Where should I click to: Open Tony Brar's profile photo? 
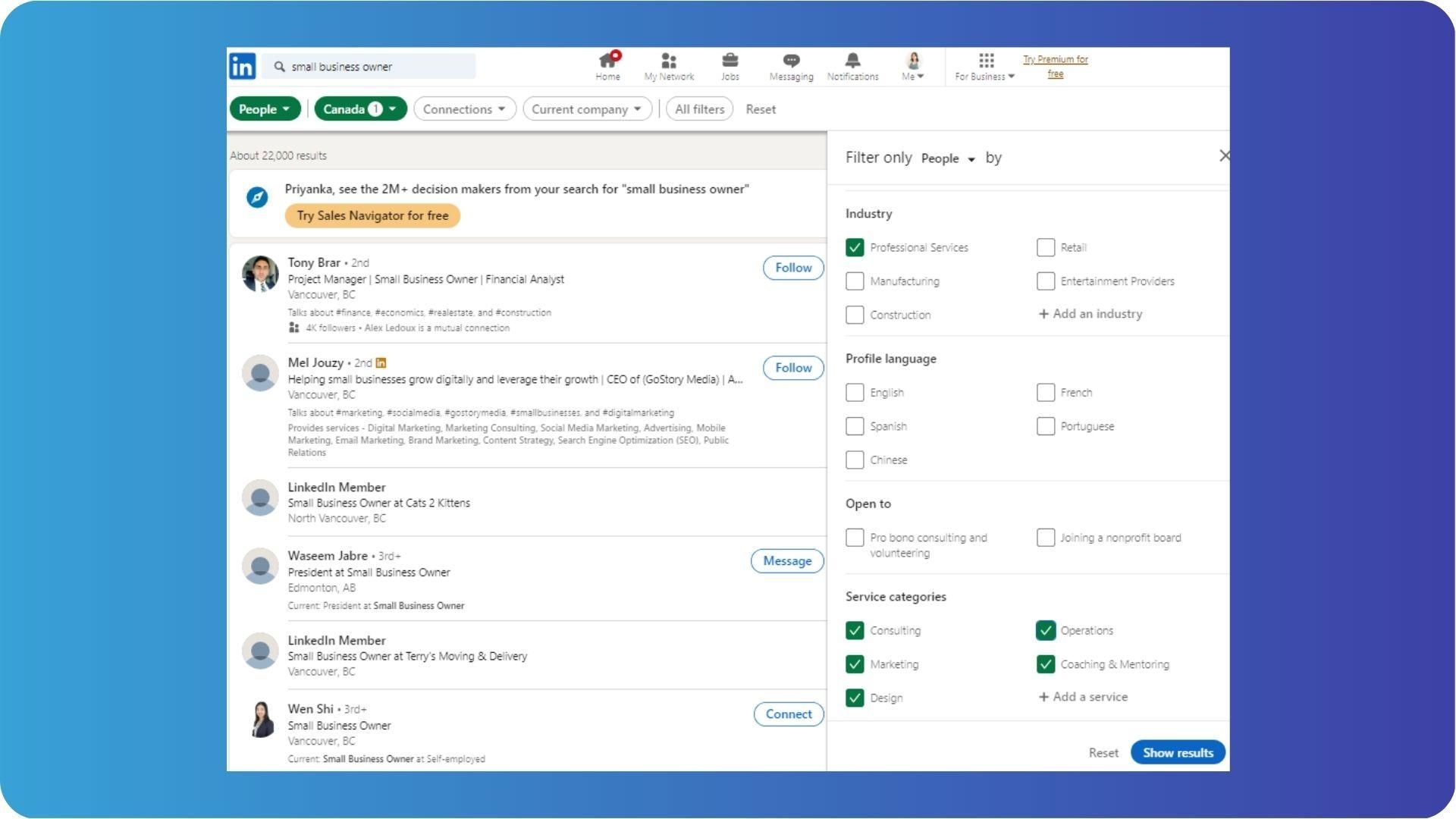[x=260, y=274]
